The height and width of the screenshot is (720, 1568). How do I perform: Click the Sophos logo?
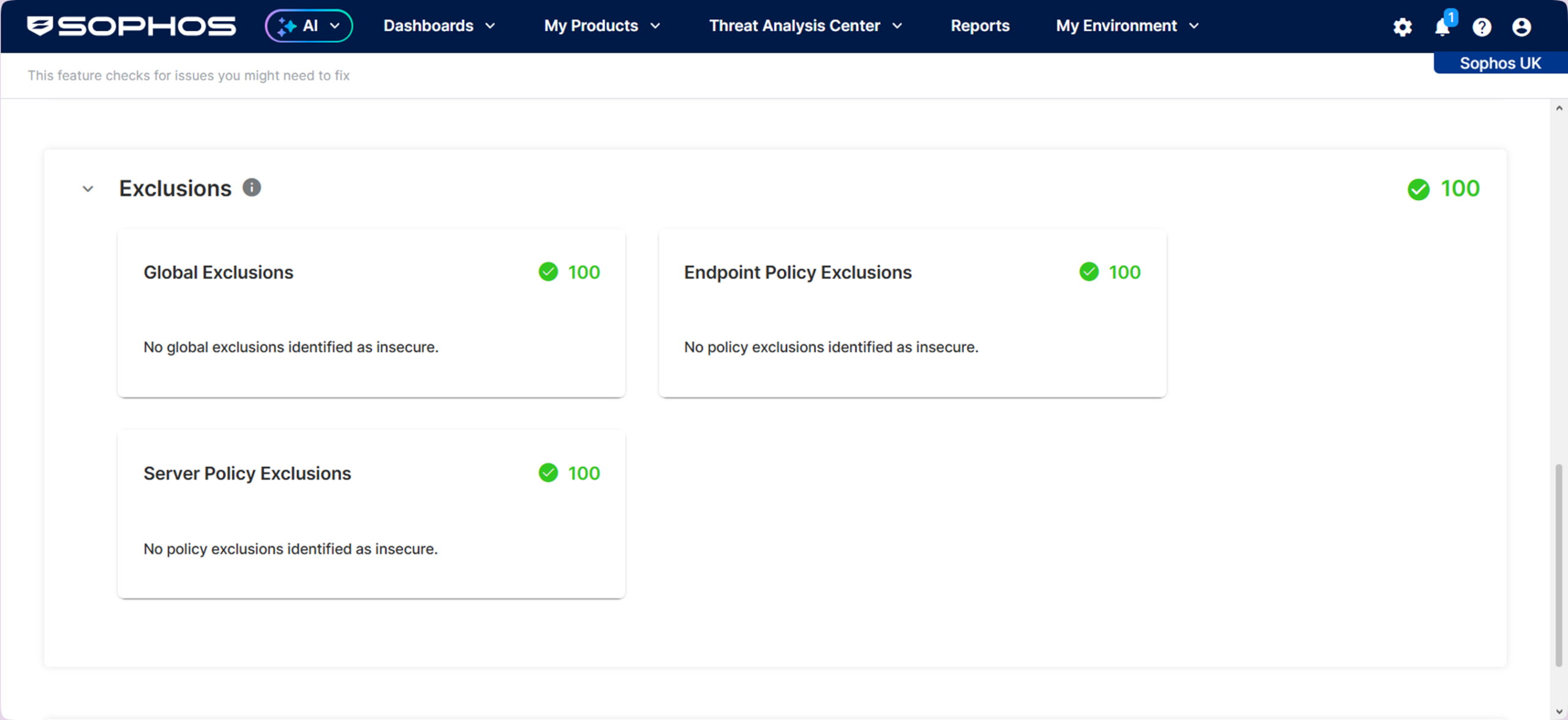(x=131, y=26)
